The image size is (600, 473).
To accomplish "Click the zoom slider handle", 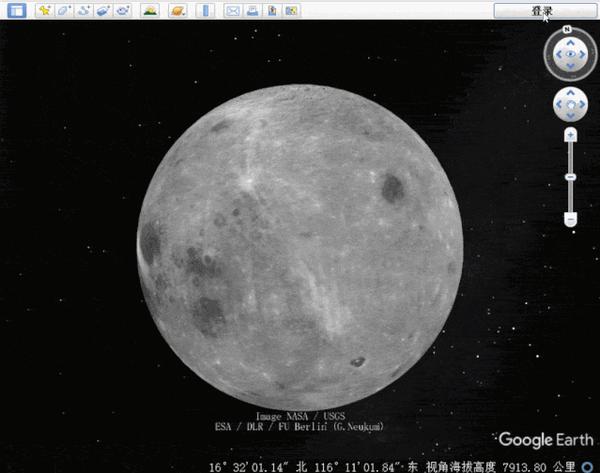I will pos(571,177).
